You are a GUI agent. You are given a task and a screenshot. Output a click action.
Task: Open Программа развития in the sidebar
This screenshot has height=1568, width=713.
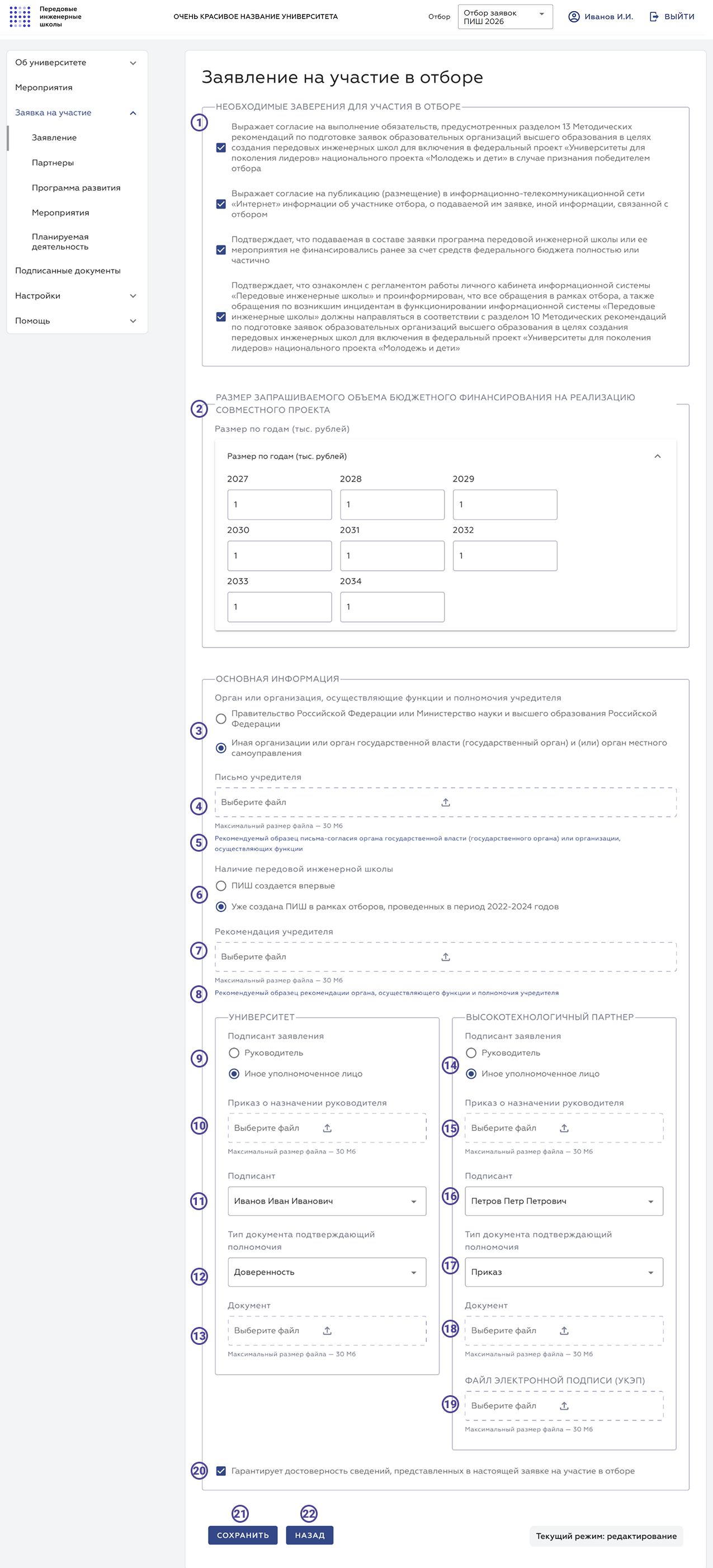[76, 187]
